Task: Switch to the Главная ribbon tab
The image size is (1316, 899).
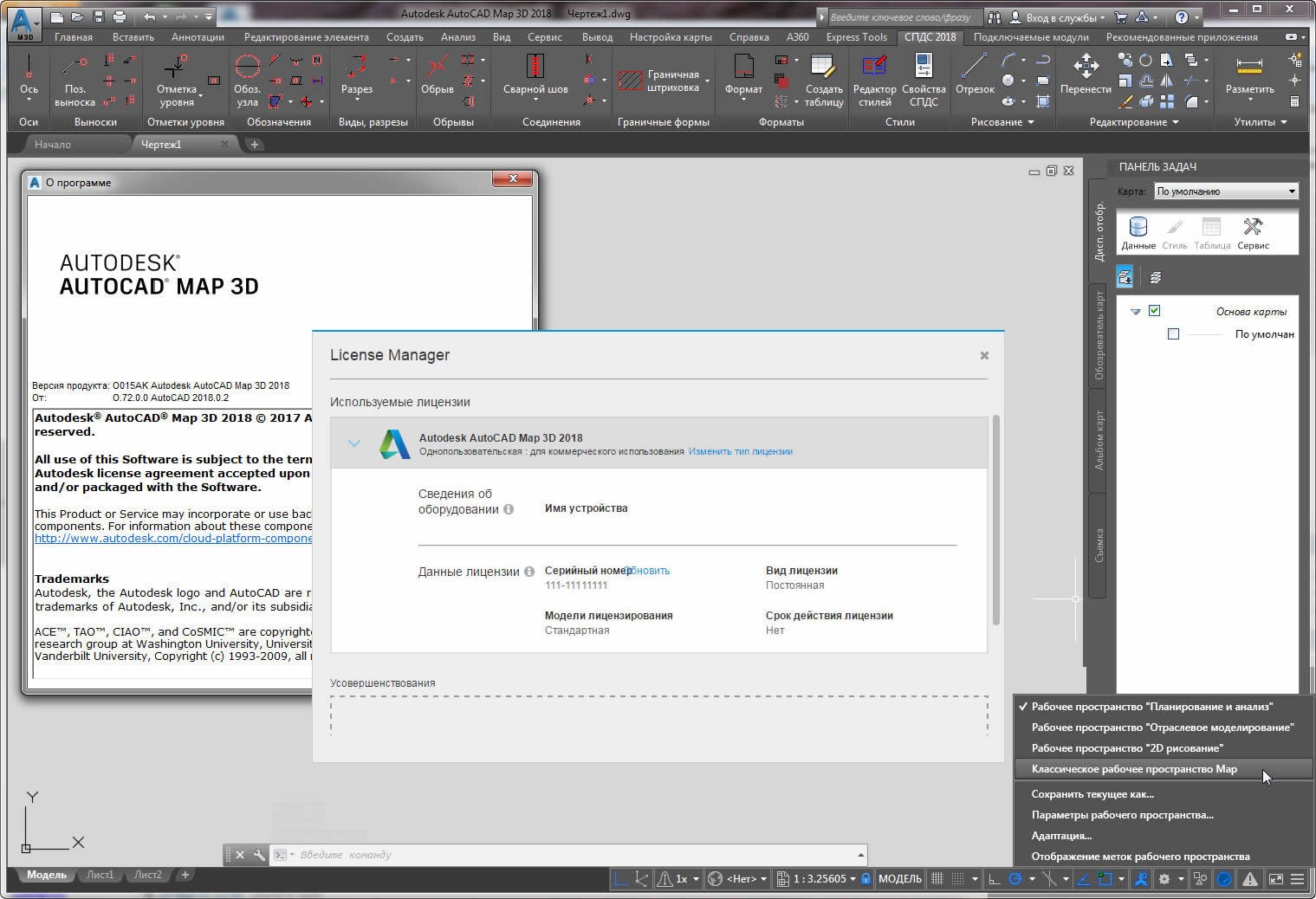Action: pos(74,37)
